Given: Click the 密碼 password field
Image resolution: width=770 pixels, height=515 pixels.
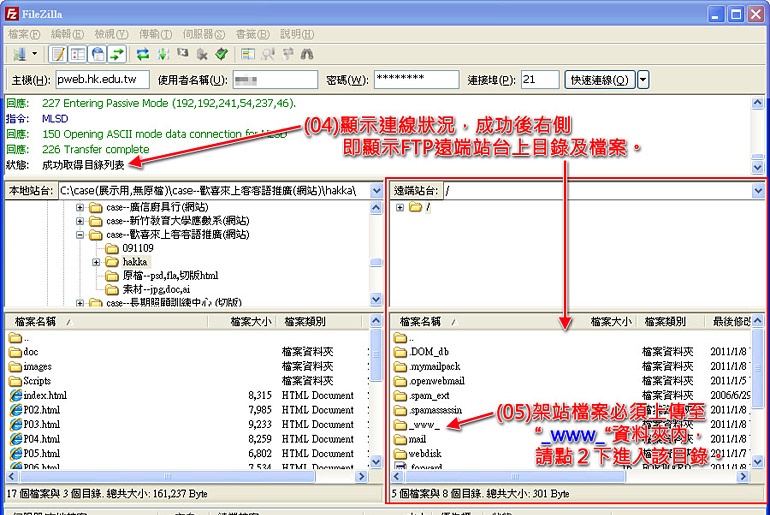Looking at the screenshot, I should point(416,80).
